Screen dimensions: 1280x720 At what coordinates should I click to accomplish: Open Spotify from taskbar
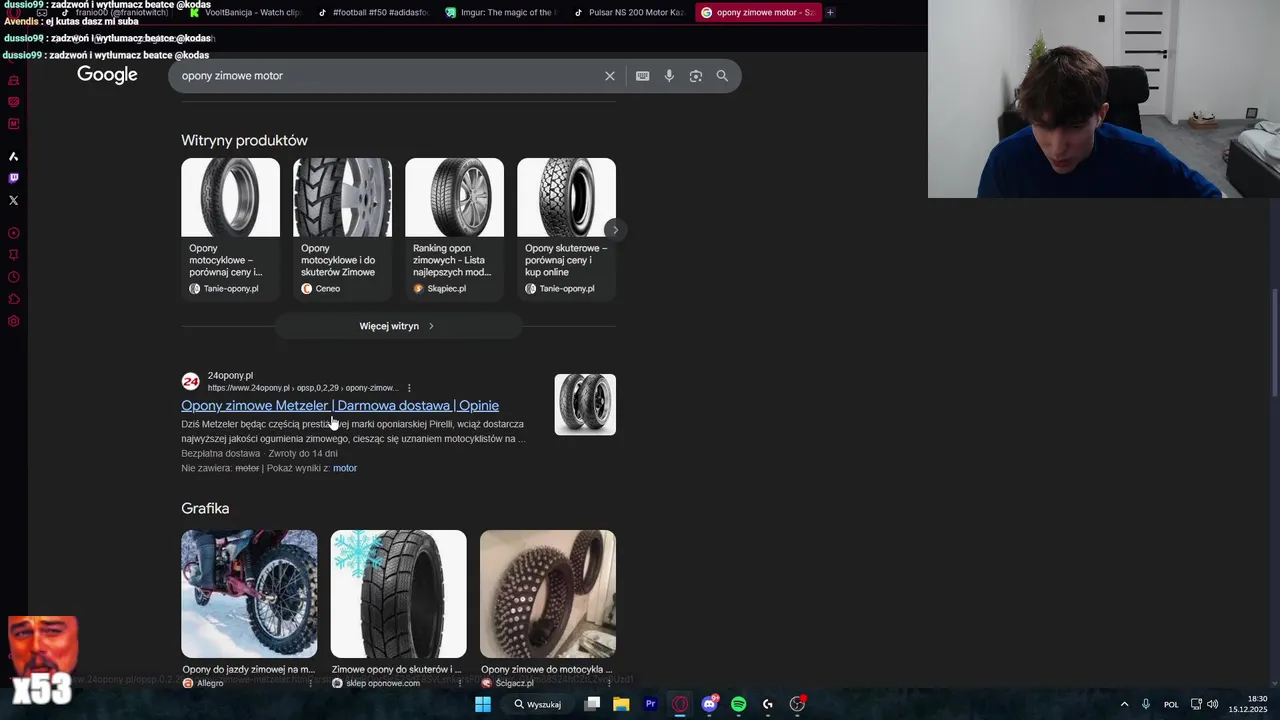[x=738, y=704]
